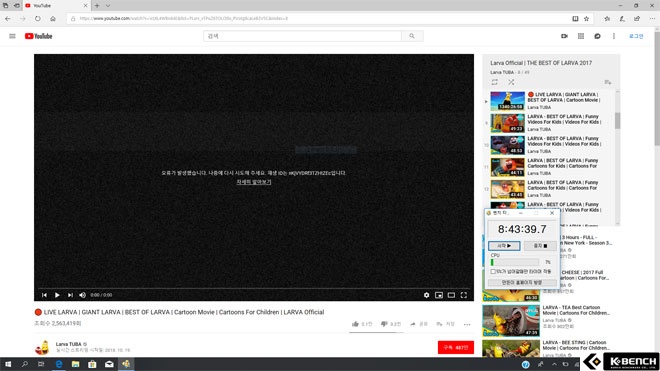Open LARVA TEA Best Cartoon recommendation
Viewport: 660px width, 371px height.
pos(576,310)
